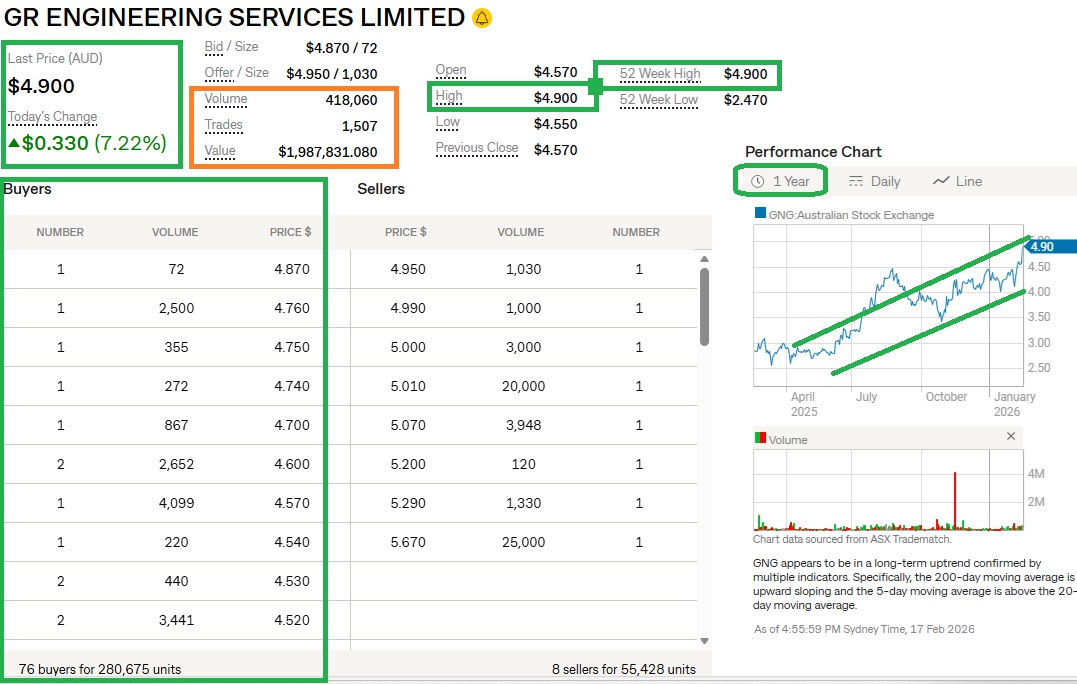The height and width of the screenshot is (684, 1077).
Task: Expand the Line chart type selector
Action: click(957, 181)
